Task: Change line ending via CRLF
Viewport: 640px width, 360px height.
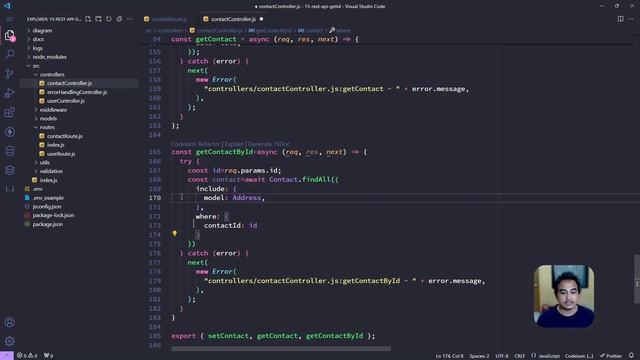Action: [520, 356]
